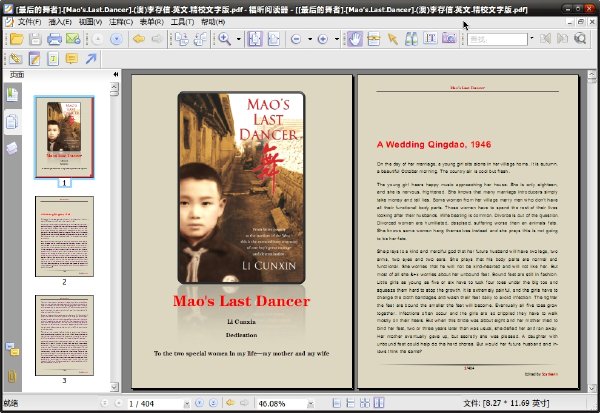The image size is (600, 413).
Task: Click yellow previous view arrow in status bar
Action: point(230,403)
